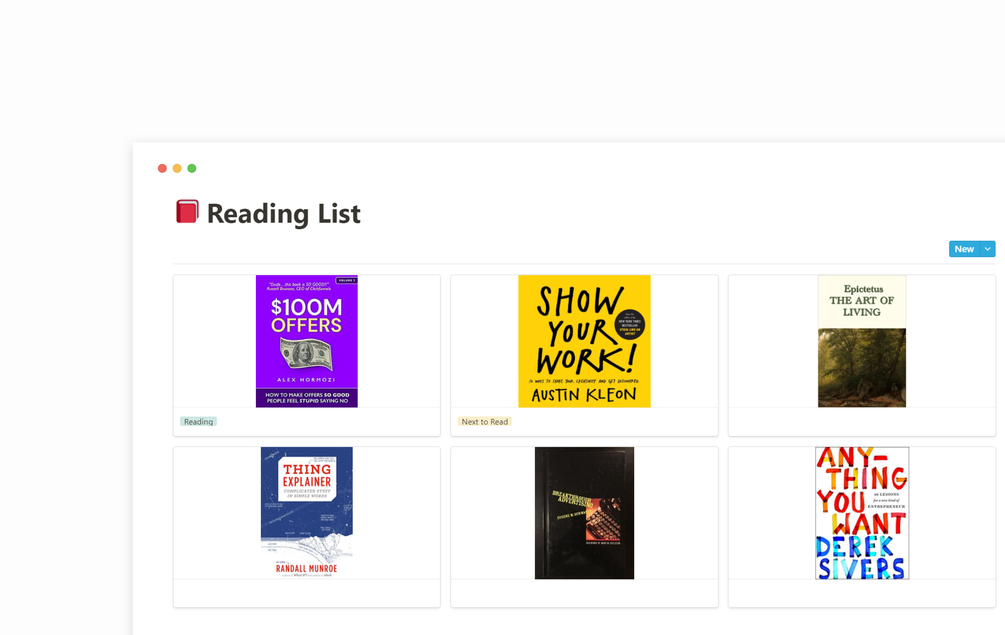The image size is (1005, 635).
Task: Click the Reading List page title
Action: (282, 213)
